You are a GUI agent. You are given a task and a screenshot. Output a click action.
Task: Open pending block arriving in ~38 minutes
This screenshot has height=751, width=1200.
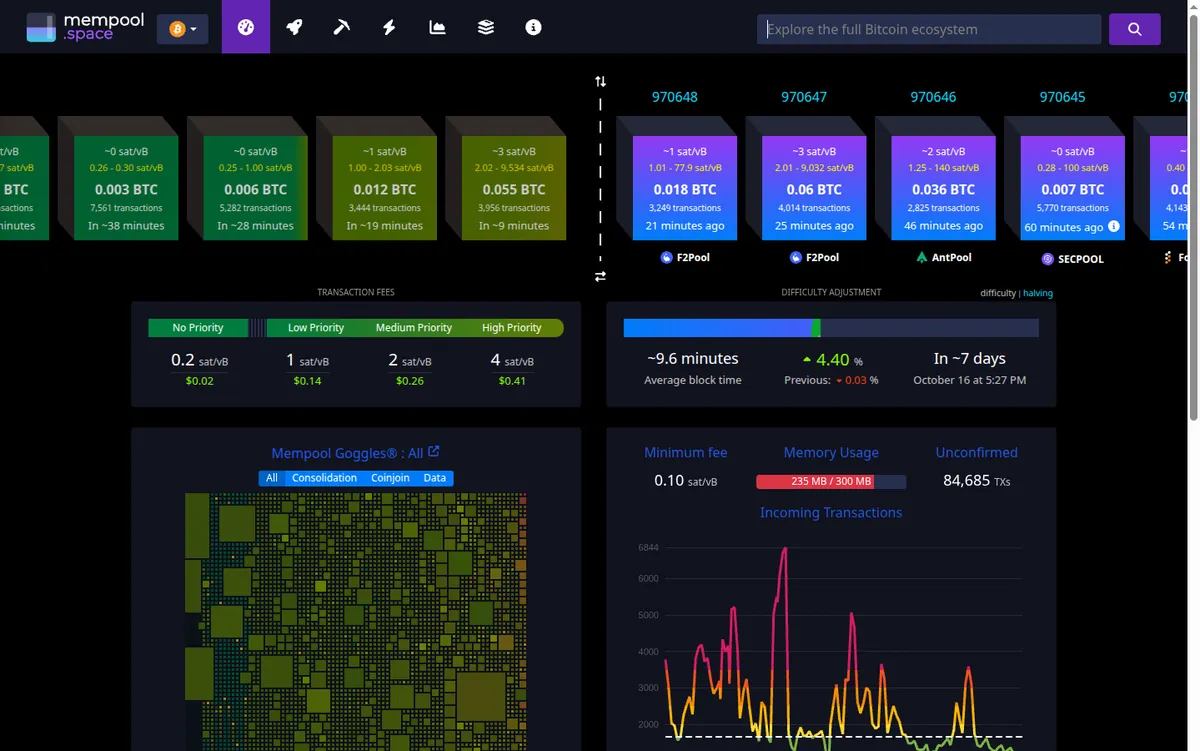126,188
